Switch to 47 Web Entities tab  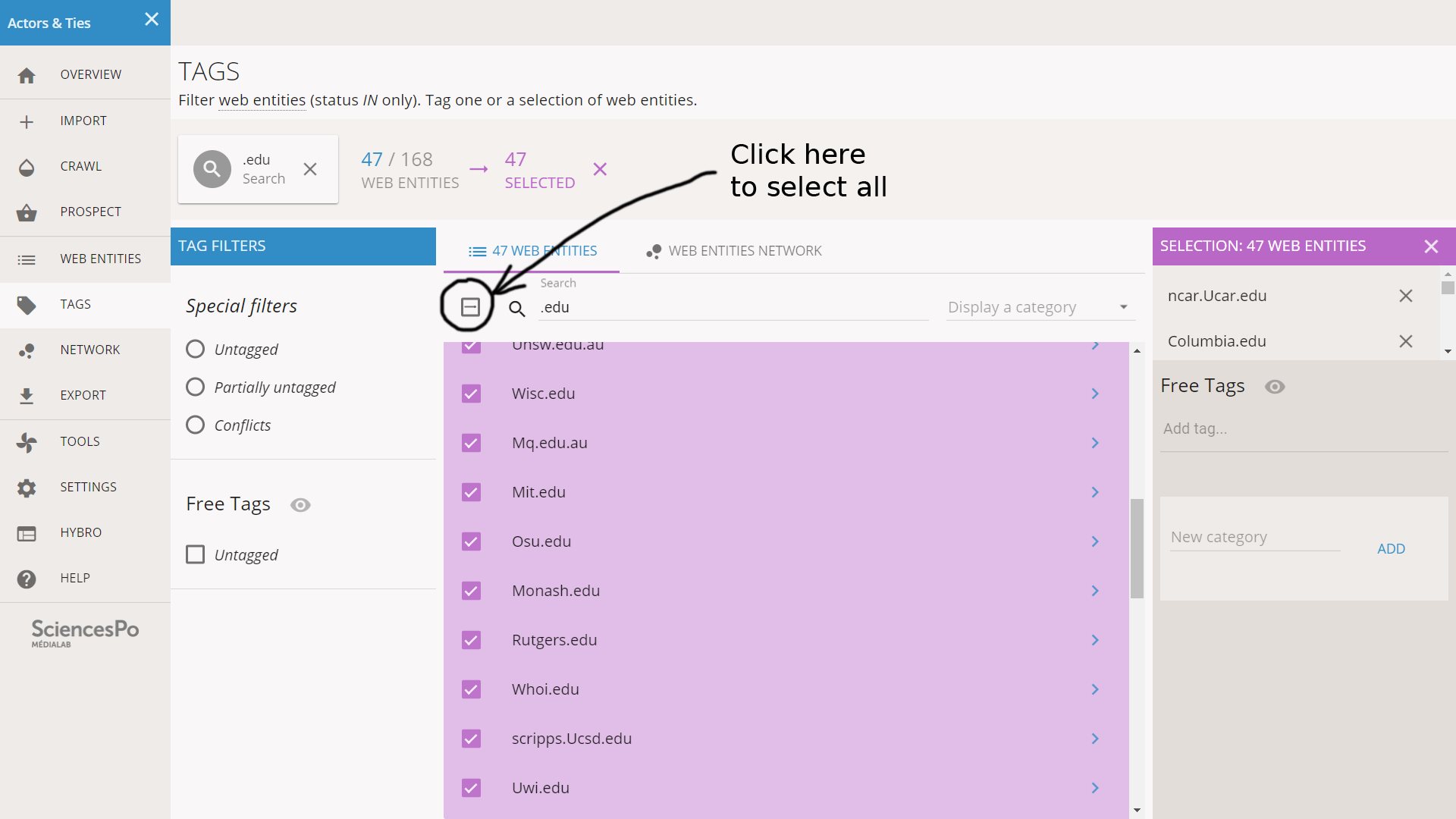(532, 251)
